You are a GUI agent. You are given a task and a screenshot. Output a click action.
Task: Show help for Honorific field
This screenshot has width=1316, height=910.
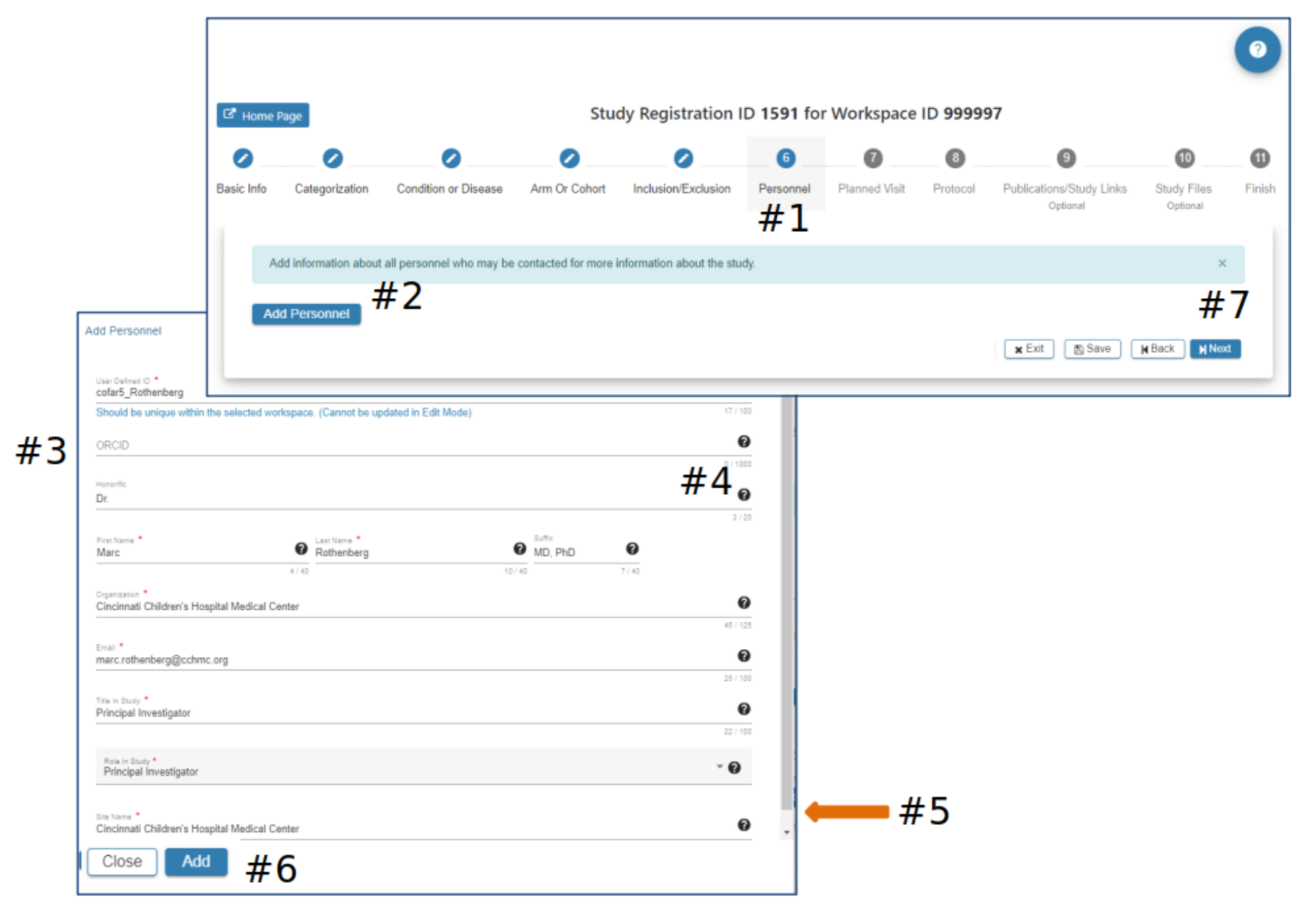tap(743, 494)
